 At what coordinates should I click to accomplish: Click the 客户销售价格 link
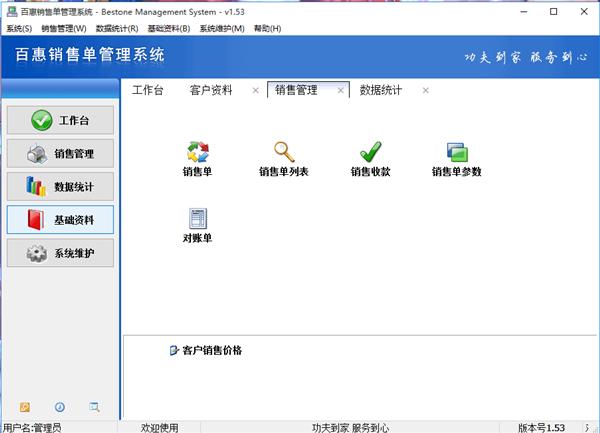point(206,350)
